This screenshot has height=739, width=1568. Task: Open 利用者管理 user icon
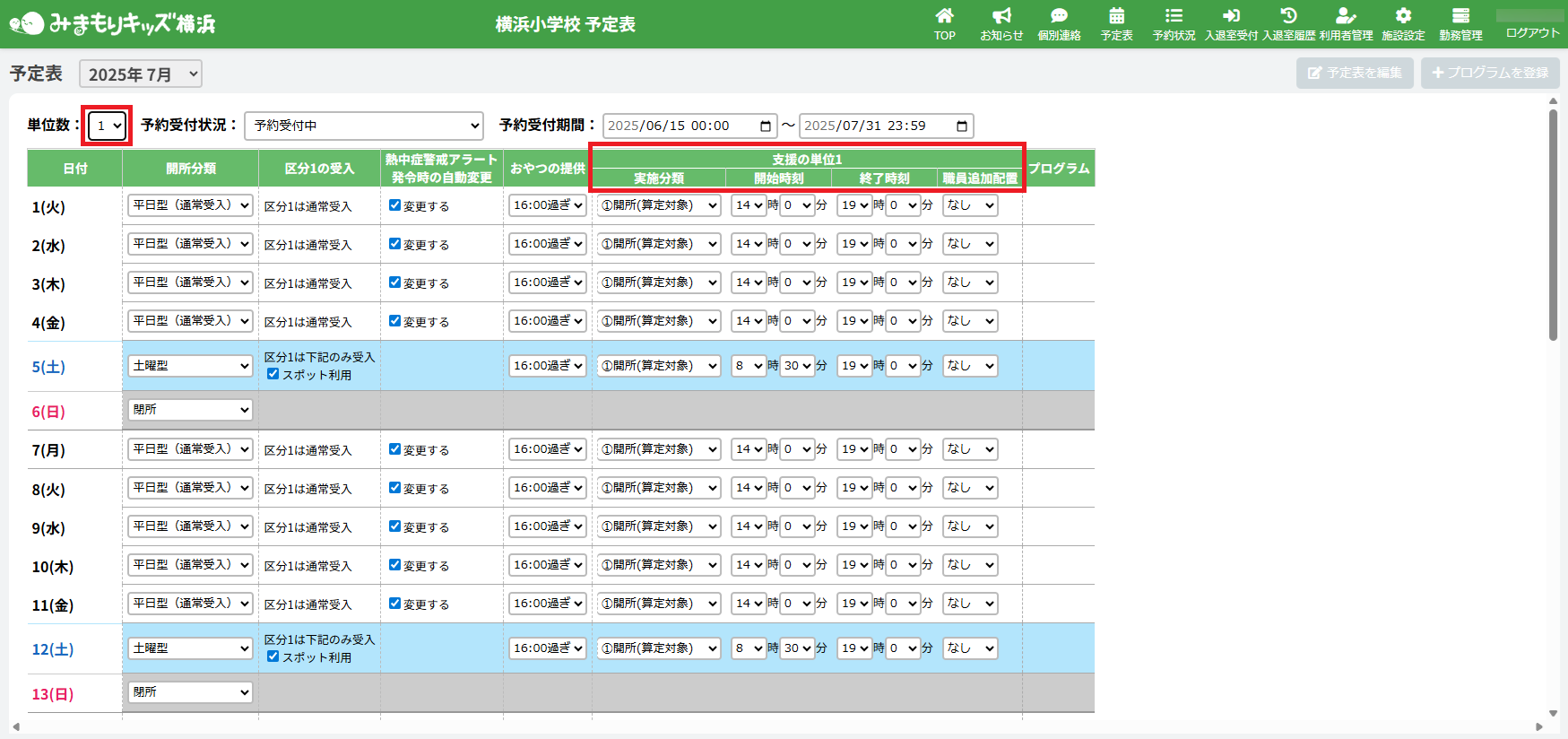(x=1346, y=16)
